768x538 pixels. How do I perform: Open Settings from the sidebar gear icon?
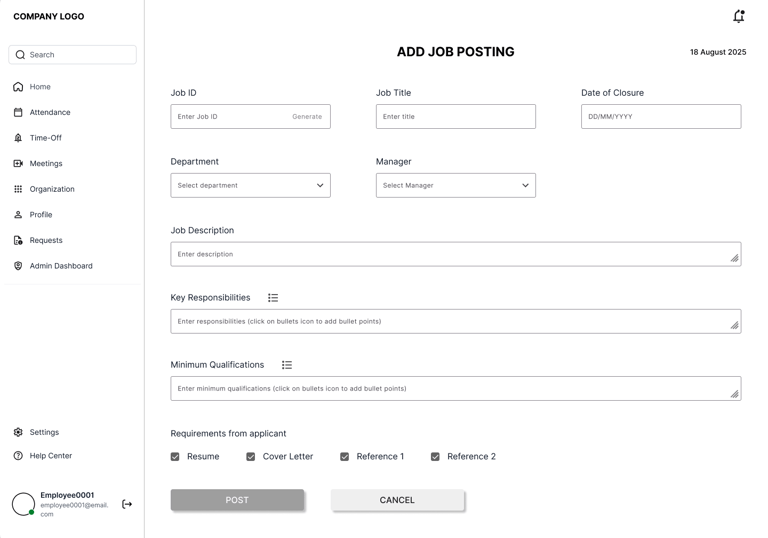pos(18,432)
